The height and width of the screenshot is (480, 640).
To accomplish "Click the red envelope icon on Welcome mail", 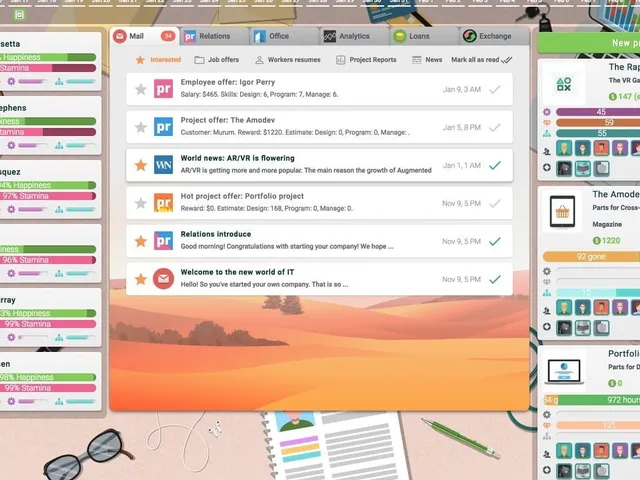I will tap(163, 279).
